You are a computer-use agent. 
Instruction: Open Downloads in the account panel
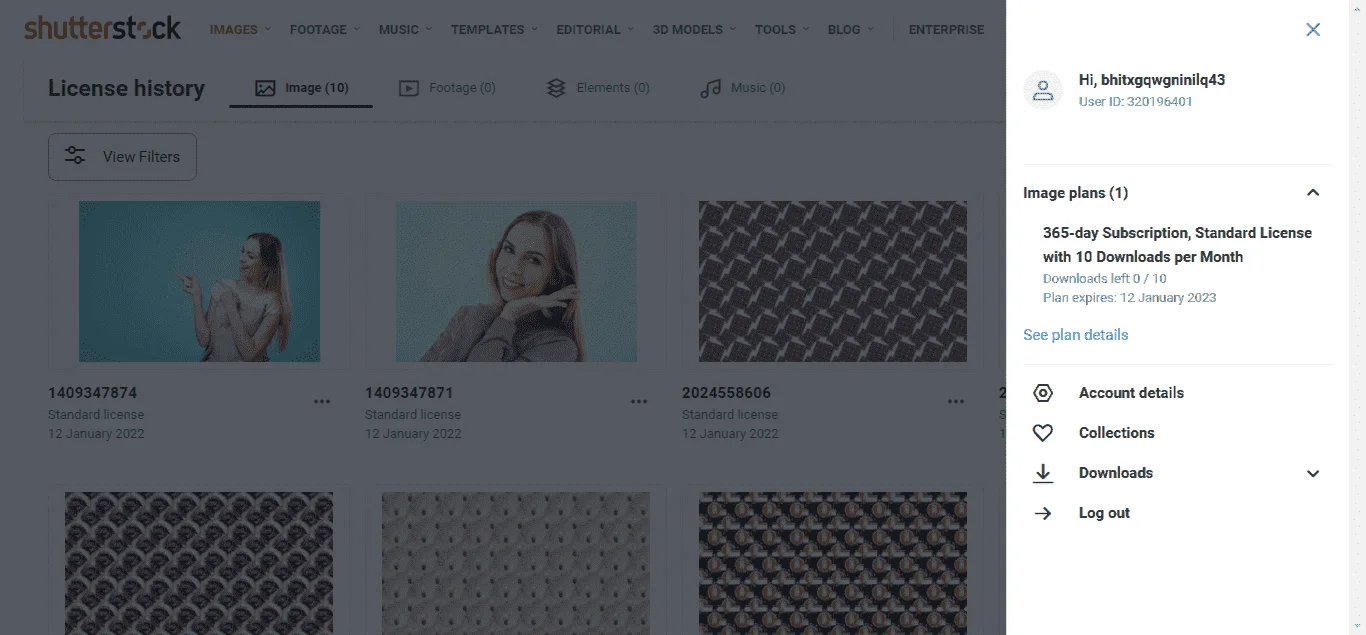[1115, 473]
